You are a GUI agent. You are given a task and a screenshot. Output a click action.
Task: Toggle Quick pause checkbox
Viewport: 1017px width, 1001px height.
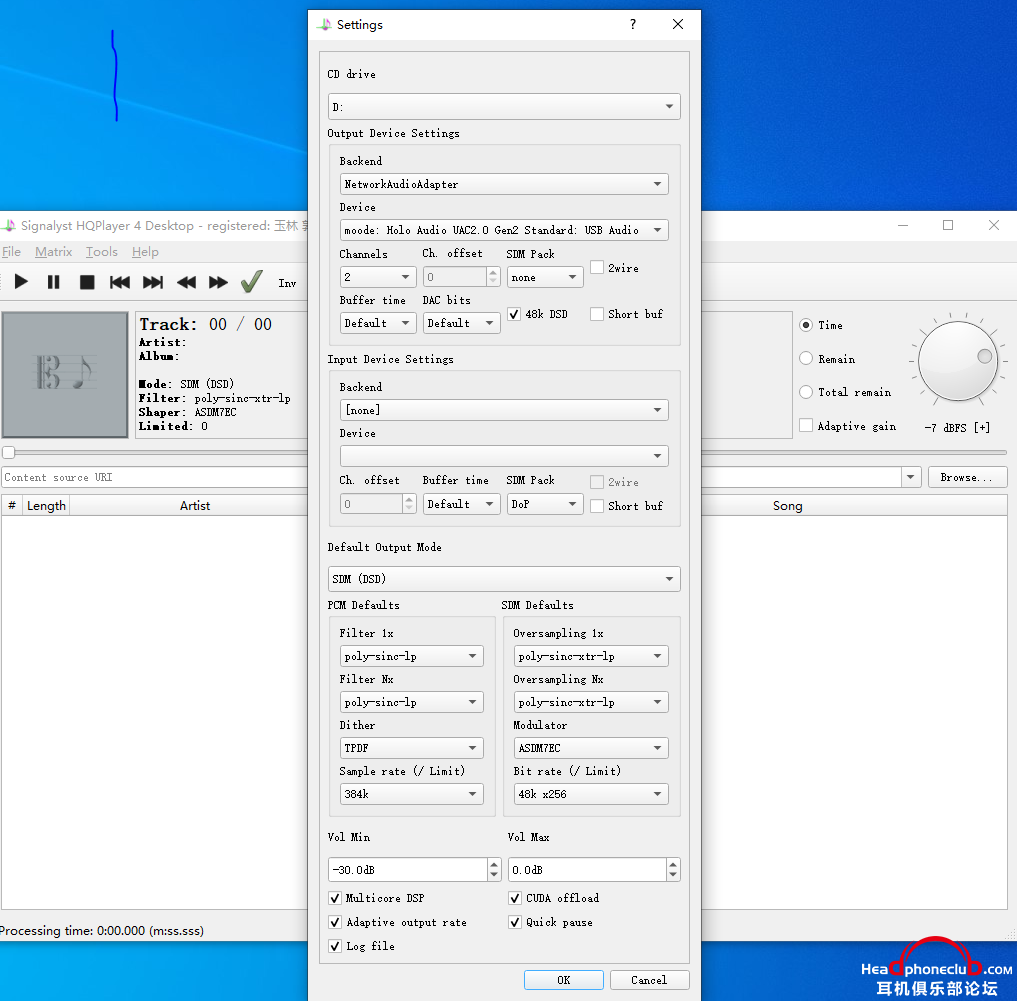tap(514, 923)
